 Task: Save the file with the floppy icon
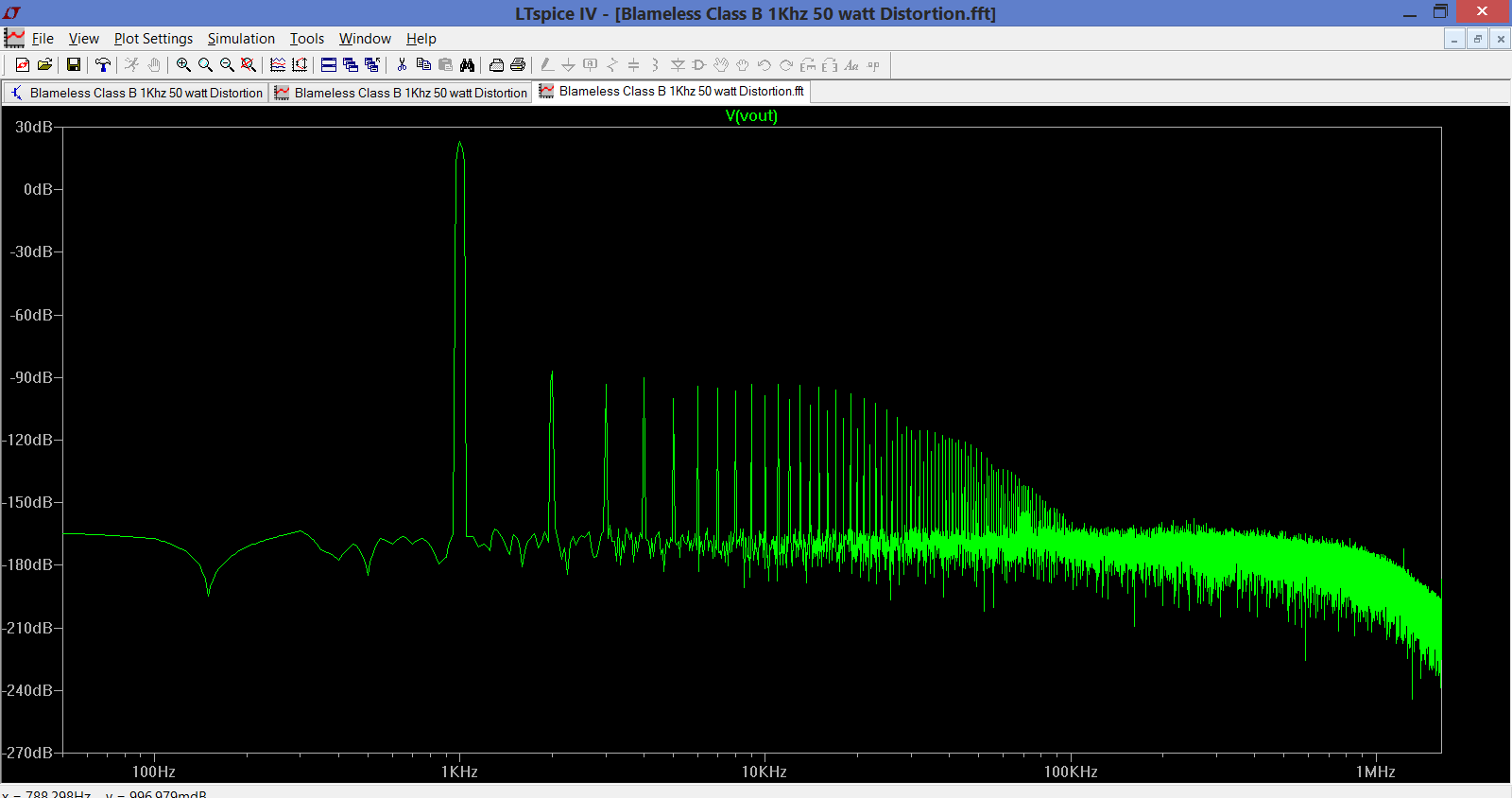74,65
